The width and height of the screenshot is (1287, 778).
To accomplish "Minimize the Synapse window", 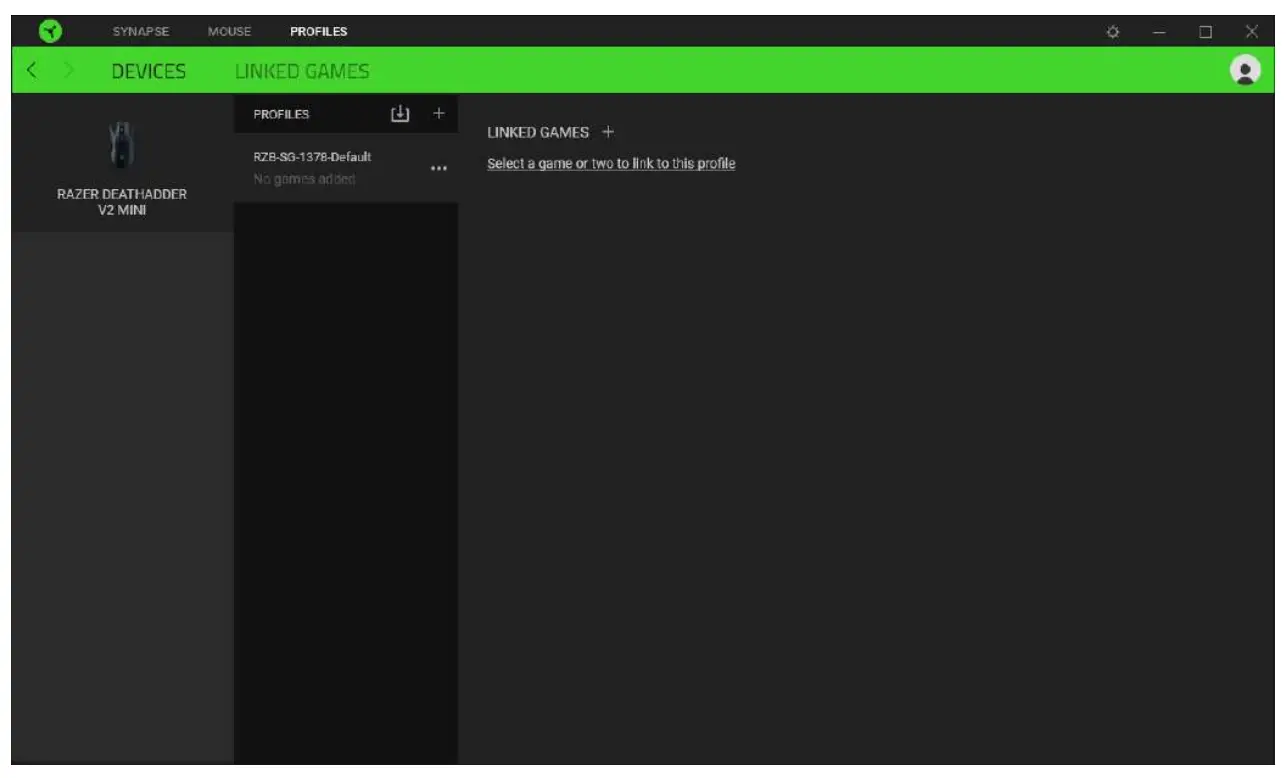I will (x=1159, y=32).
